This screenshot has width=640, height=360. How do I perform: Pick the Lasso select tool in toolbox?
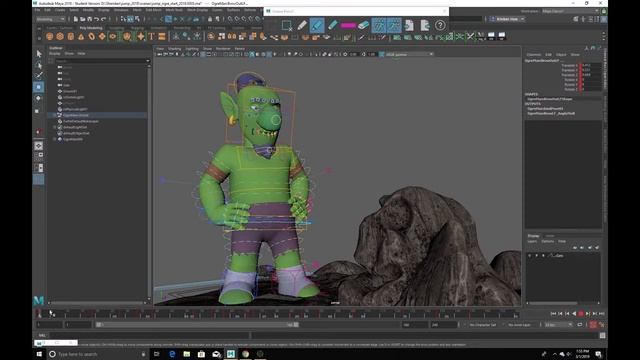(x=39, y=65)
